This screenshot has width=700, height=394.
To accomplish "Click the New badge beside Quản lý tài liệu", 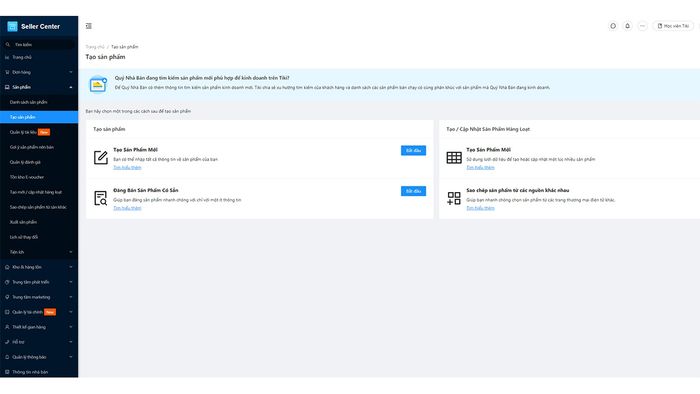I will coord(44,132).
